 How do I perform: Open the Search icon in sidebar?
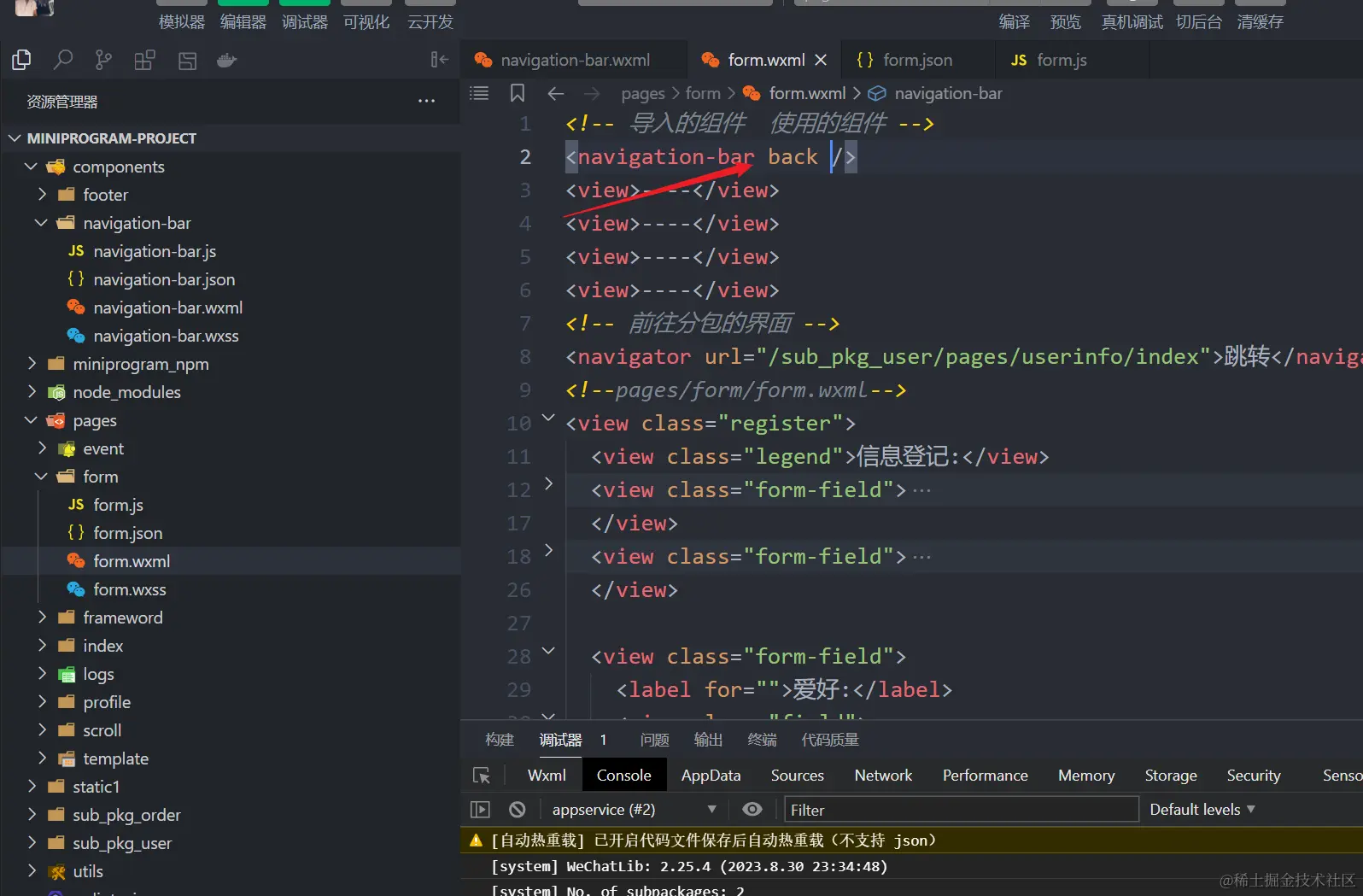[x=62, y=60]
